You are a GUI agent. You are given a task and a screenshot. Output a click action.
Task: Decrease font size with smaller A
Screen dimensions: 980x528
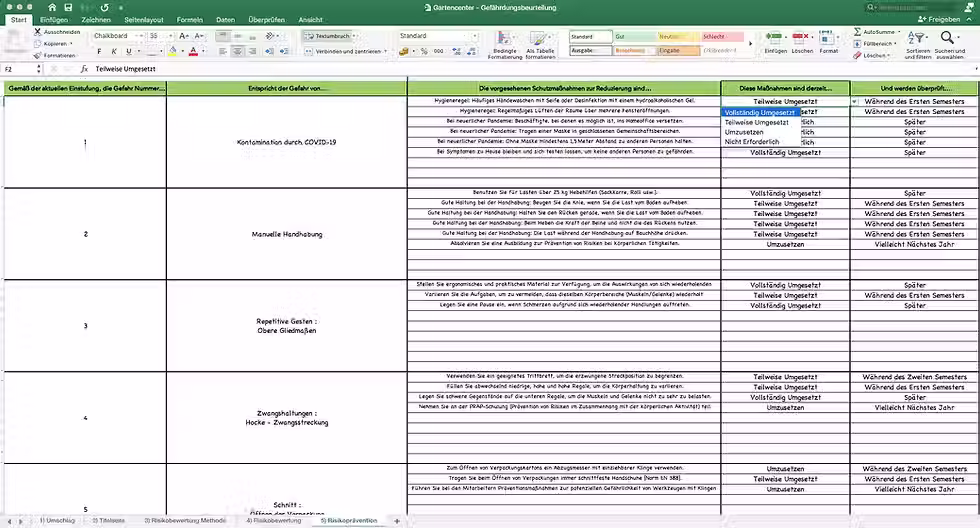[199, 36]
